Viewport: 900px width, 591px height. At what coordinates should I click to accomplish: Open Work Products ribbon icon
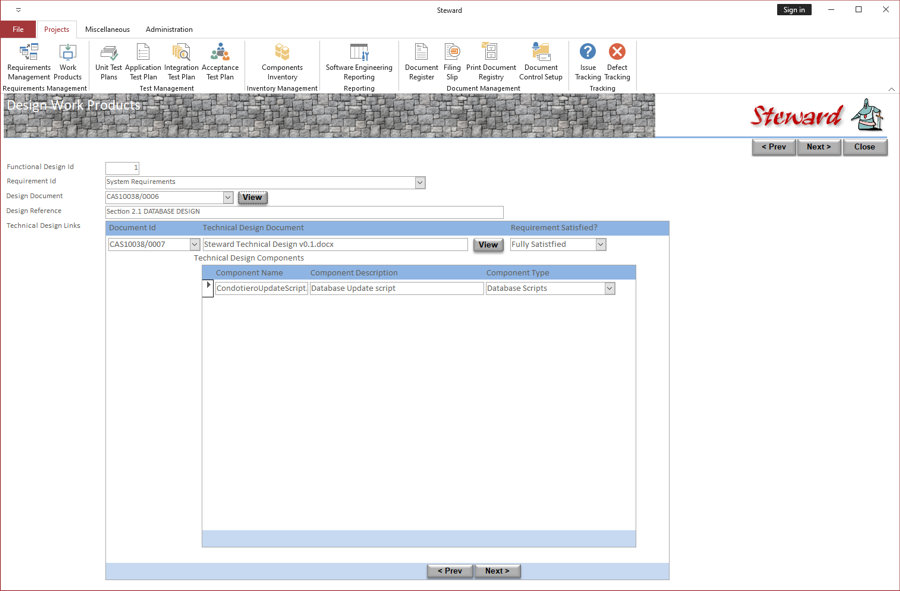(68, 62)
